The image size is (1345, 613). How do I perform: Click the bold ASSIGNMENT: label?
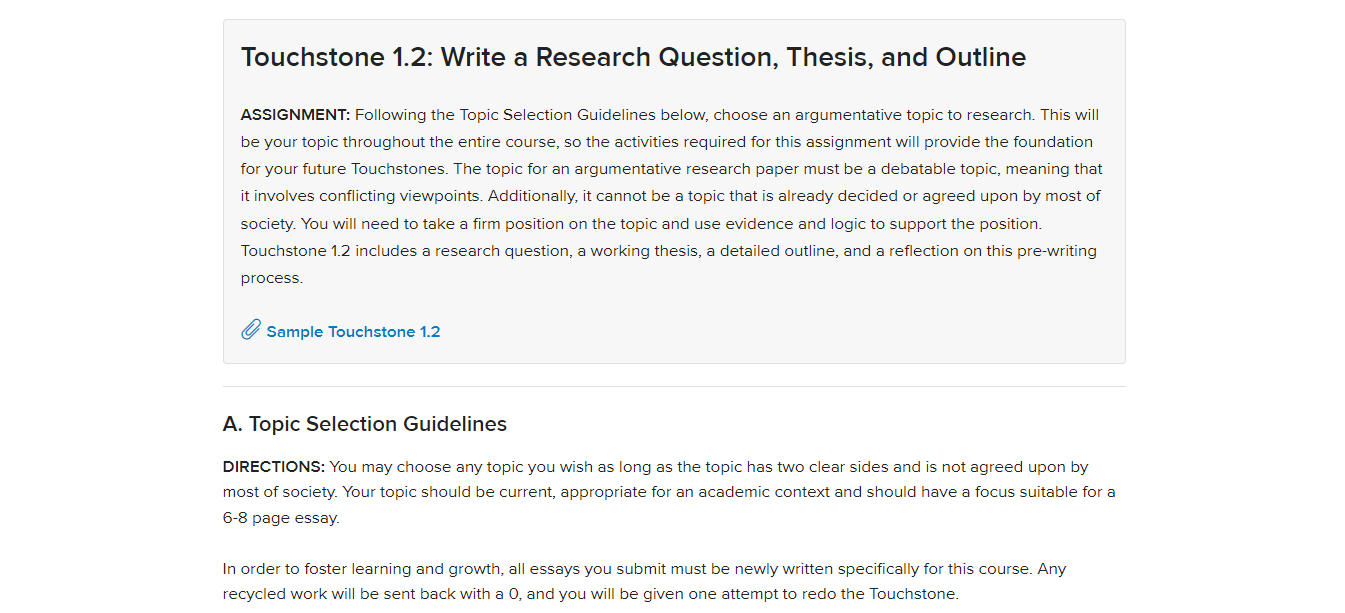295,115
